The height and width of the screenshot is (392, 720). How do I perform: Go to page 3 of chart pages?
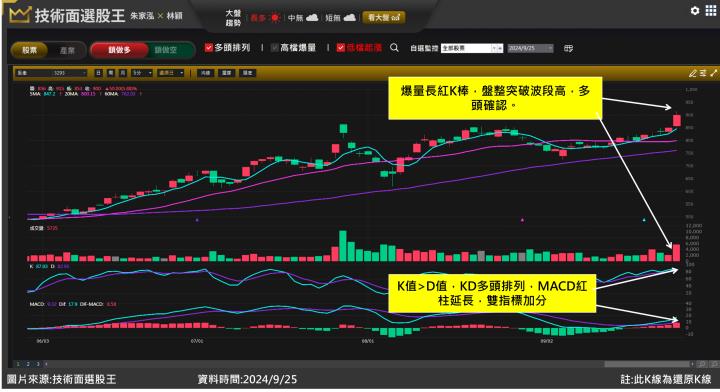(38, 364)
